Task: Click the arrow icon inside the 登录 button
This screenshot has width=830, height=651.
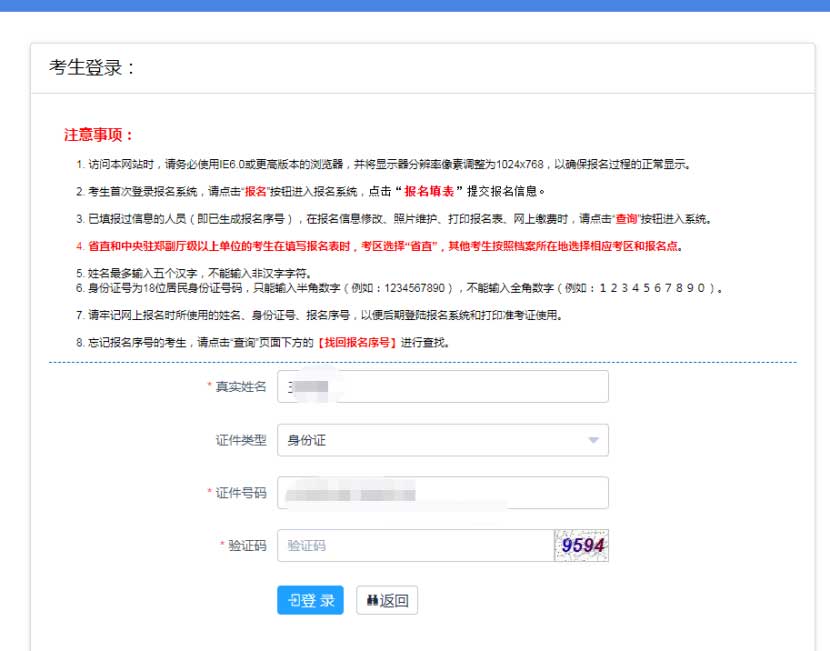Action: tap(293, 600)
